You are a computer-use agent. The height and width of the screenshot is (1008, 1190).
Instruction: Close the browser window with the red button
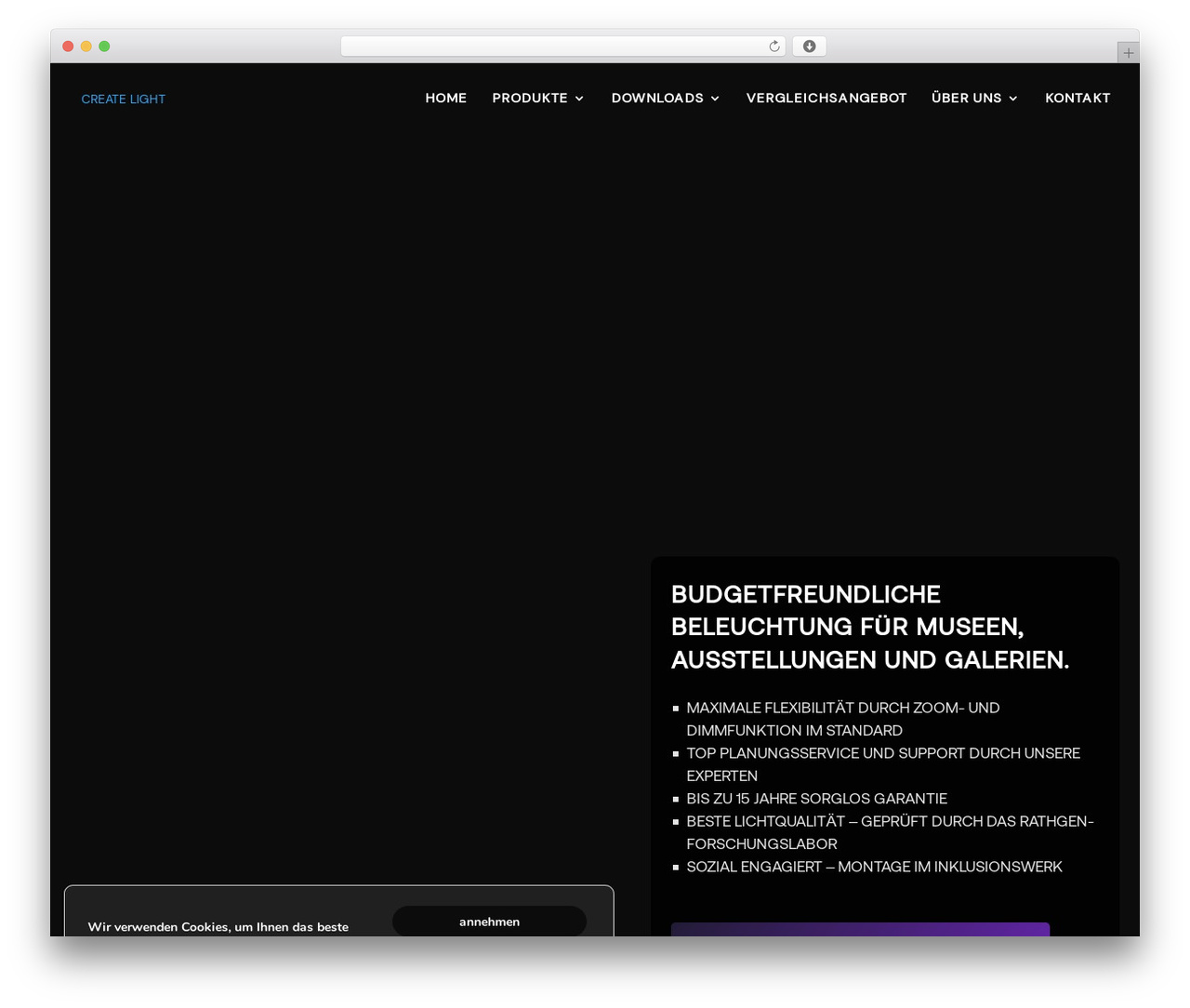(x=68, y=46)
